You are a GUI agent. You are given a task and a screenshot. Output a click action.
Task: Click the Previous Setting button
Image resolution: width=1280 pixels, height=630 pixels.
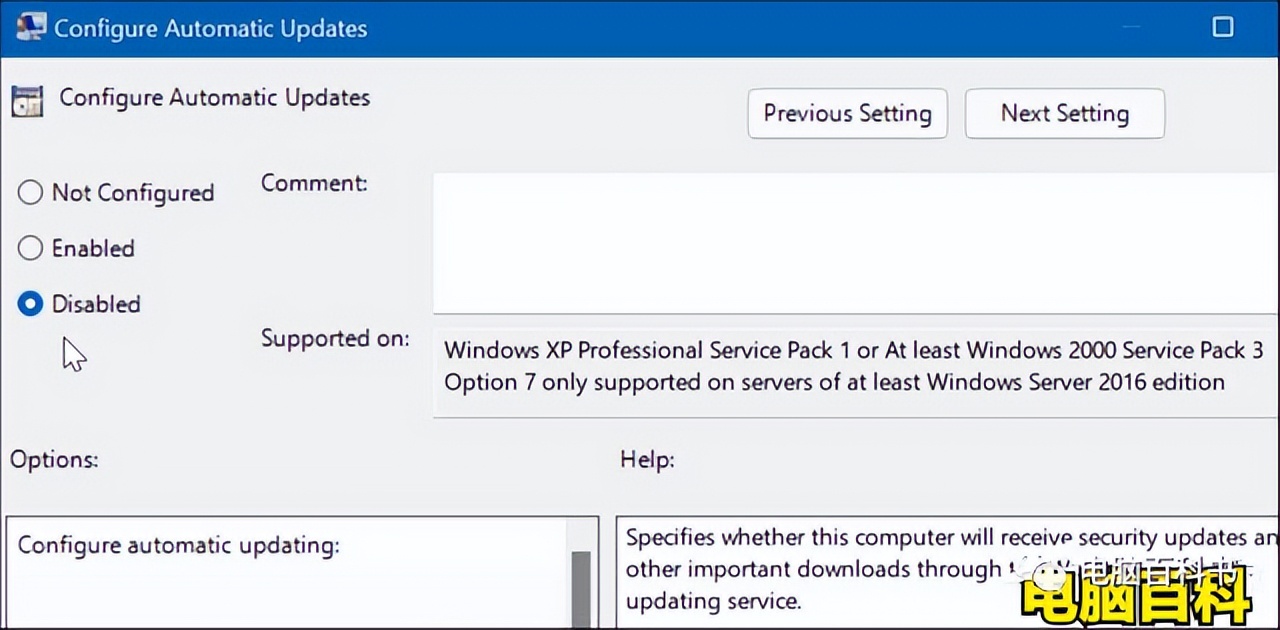coord(846,113)
